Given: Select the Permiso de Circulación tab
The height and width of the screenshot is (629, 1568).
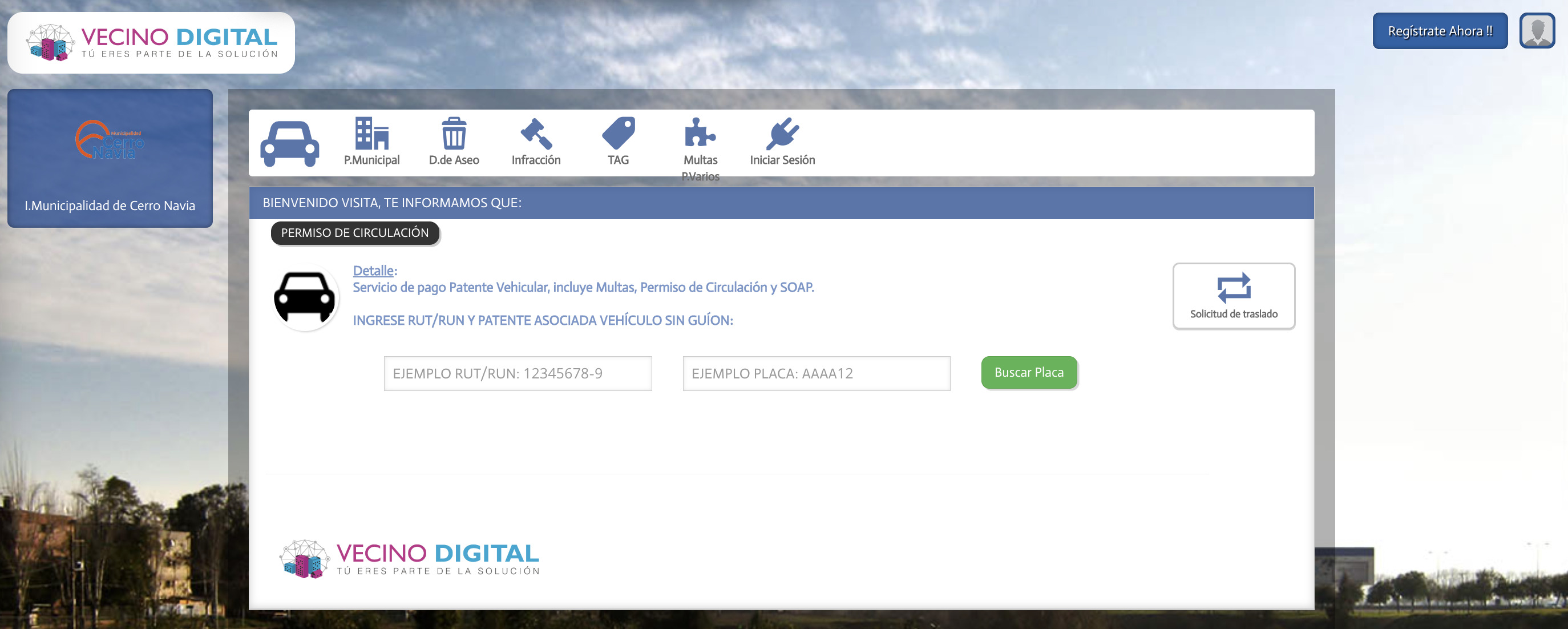Looking at the screenshot, I should click(355, 233).
